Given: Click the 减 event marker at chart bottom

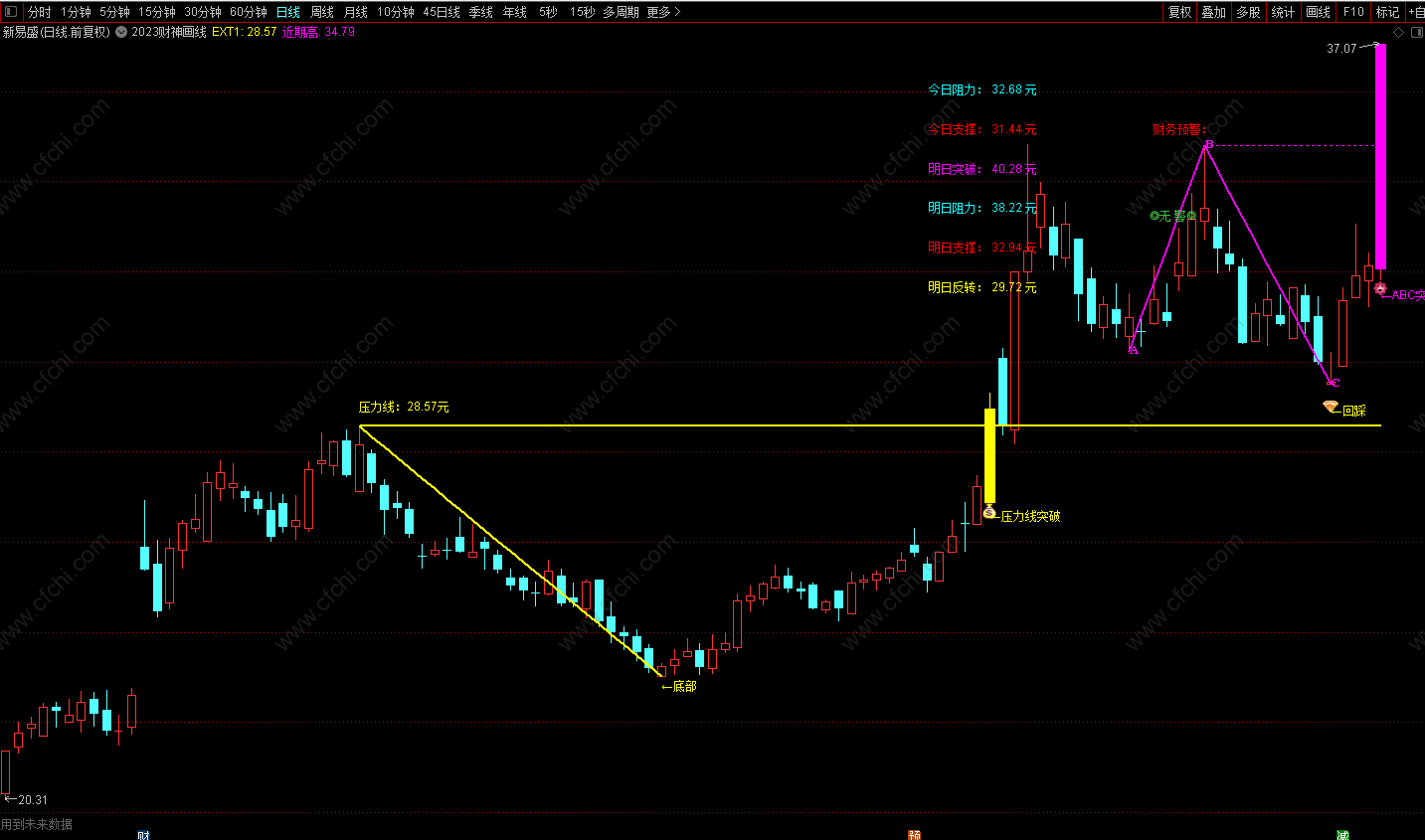Looking at the screenshot, I should [x=1342, y=835].
